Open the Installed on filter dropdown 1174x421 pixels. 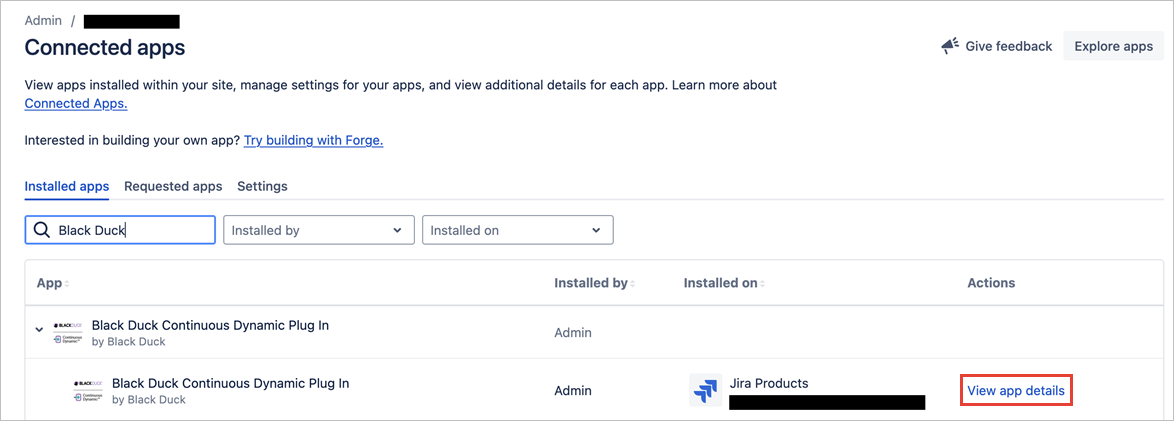pos(518,230)
